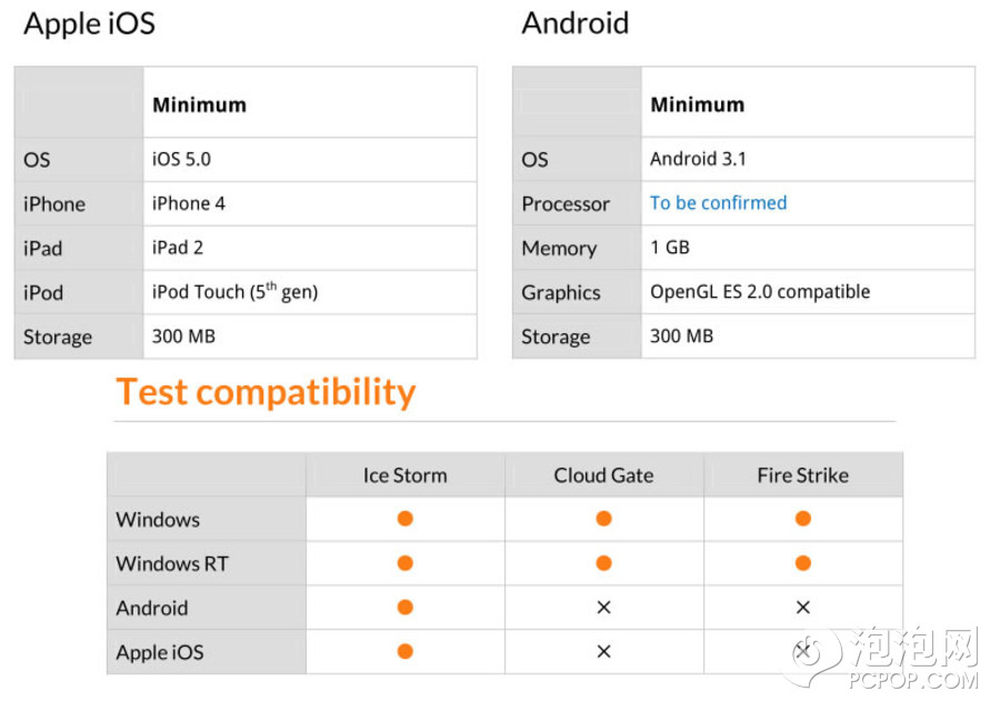Click the Cloud Gate column header
This screenshot has width=1000, height=711.
point(604,476)
